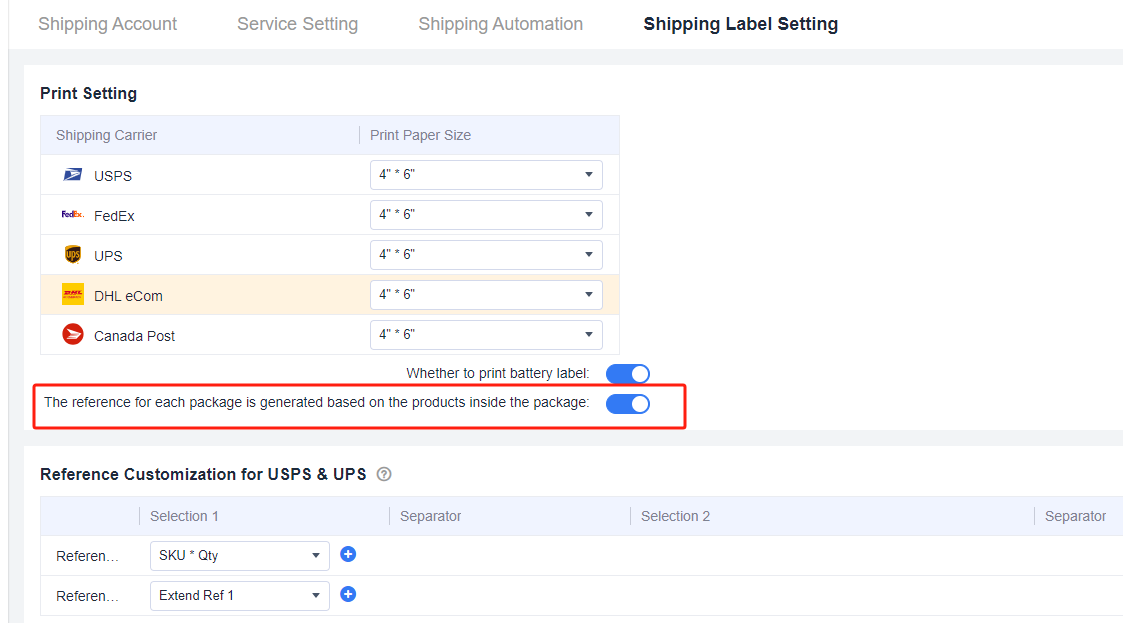Expand FedEx print paper size dropdown
Image resolution: width=1123 pixels, height=623 pixels.
pos(486,215)
